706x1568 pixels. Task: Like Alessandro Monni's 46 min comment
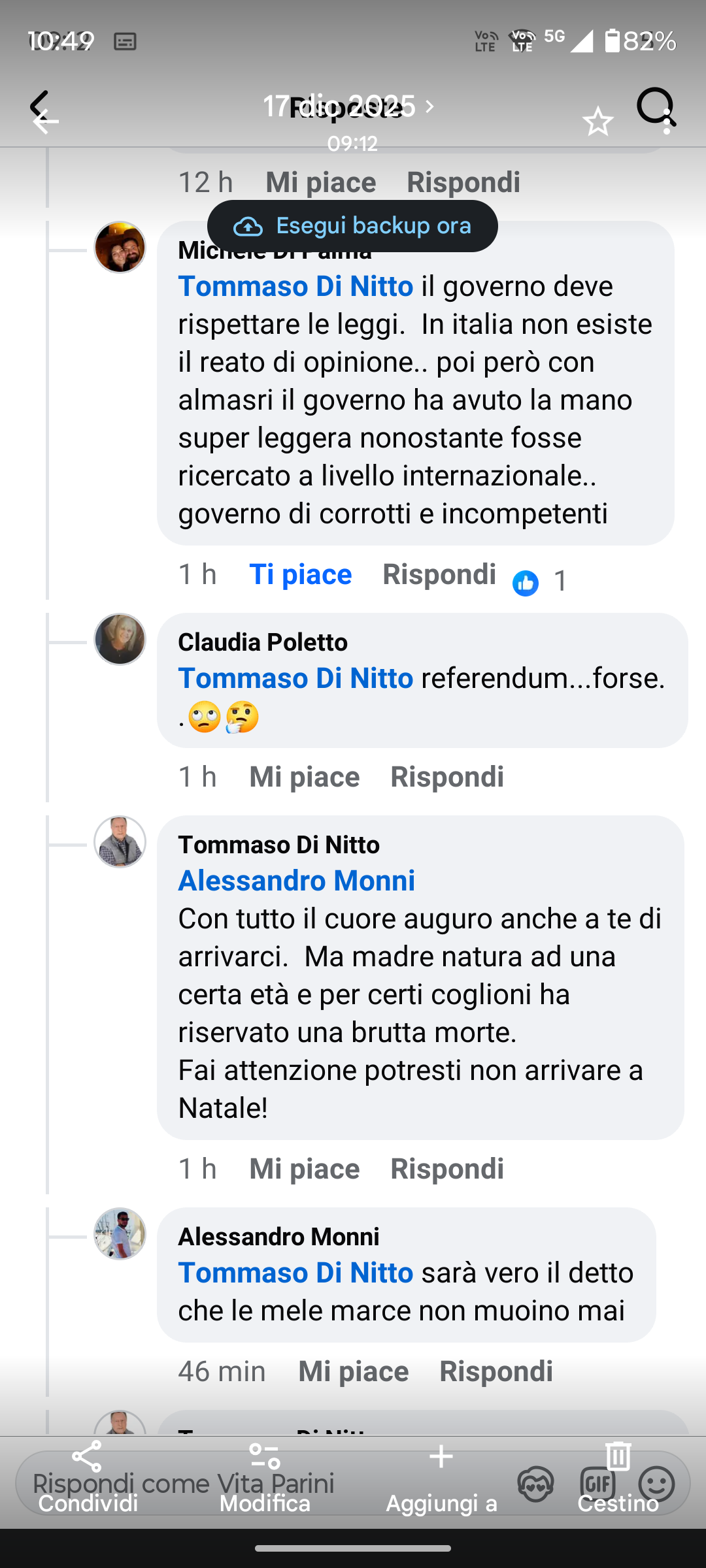click(x=354, y=1372)
